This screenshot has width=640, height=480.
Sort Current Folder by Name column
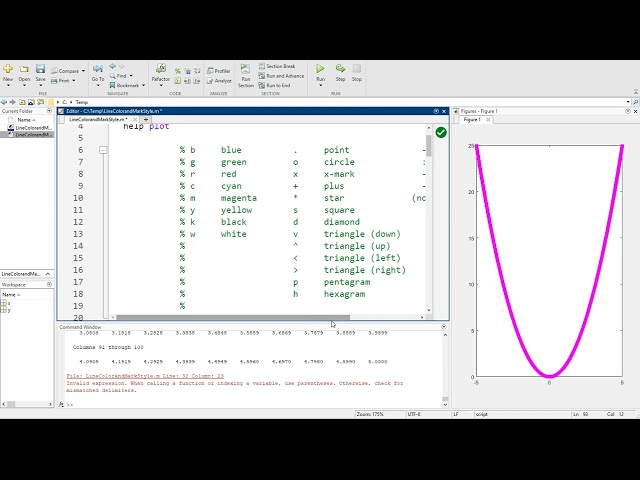pos(26,120)
